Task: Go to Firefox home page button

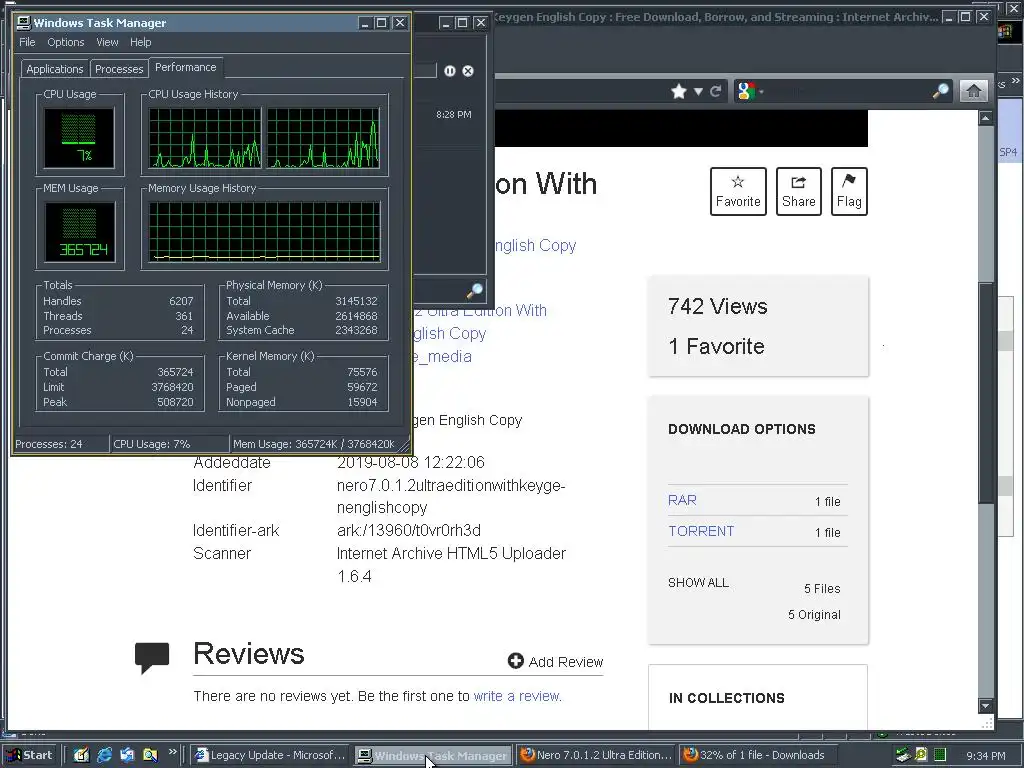Action: point(974,91)
